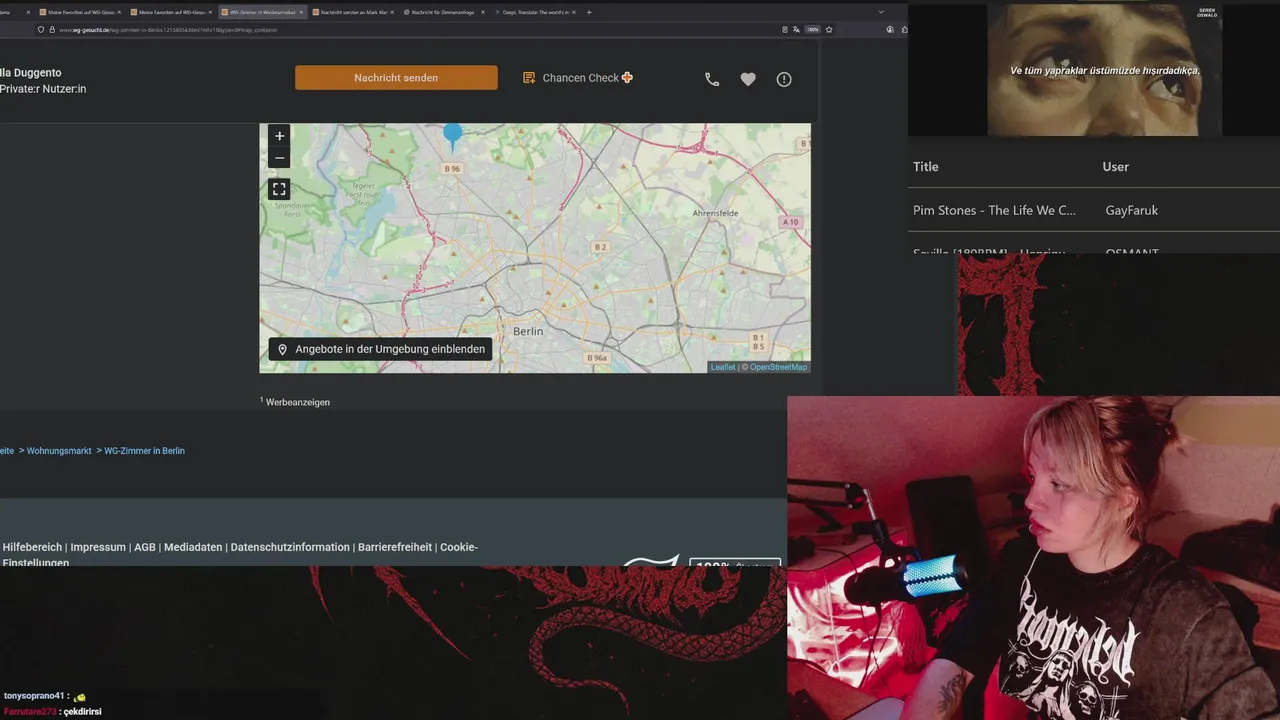Click tonysoprano41 chat username

33,696
